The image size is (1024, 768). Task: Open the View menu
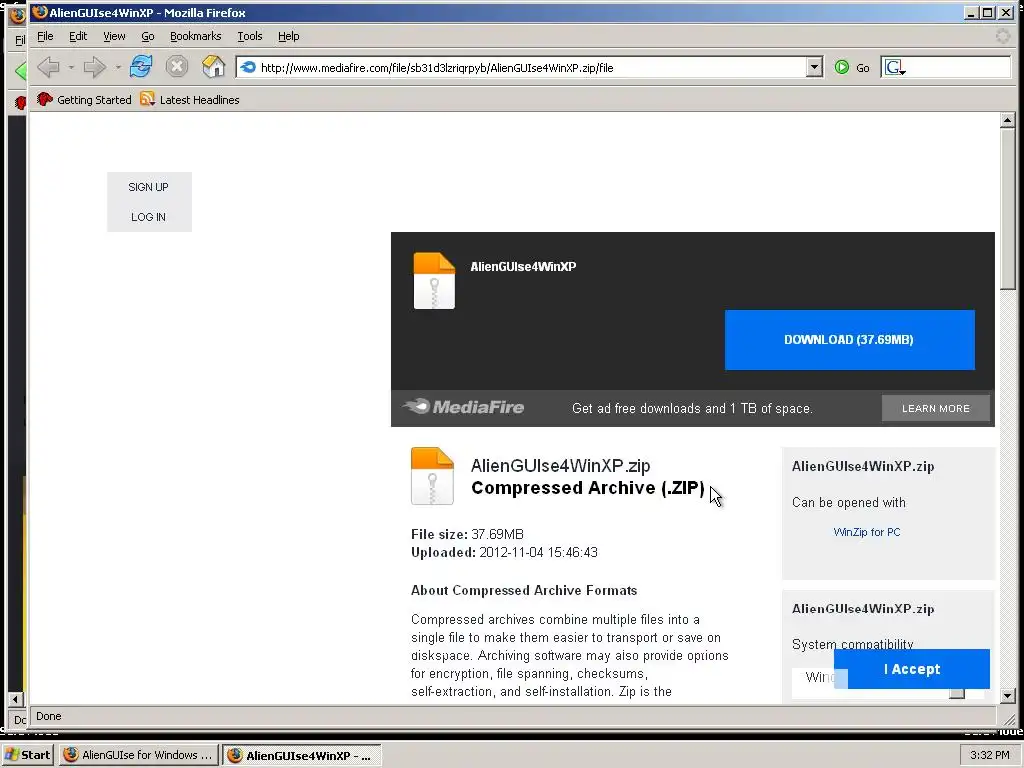point(114,36)
